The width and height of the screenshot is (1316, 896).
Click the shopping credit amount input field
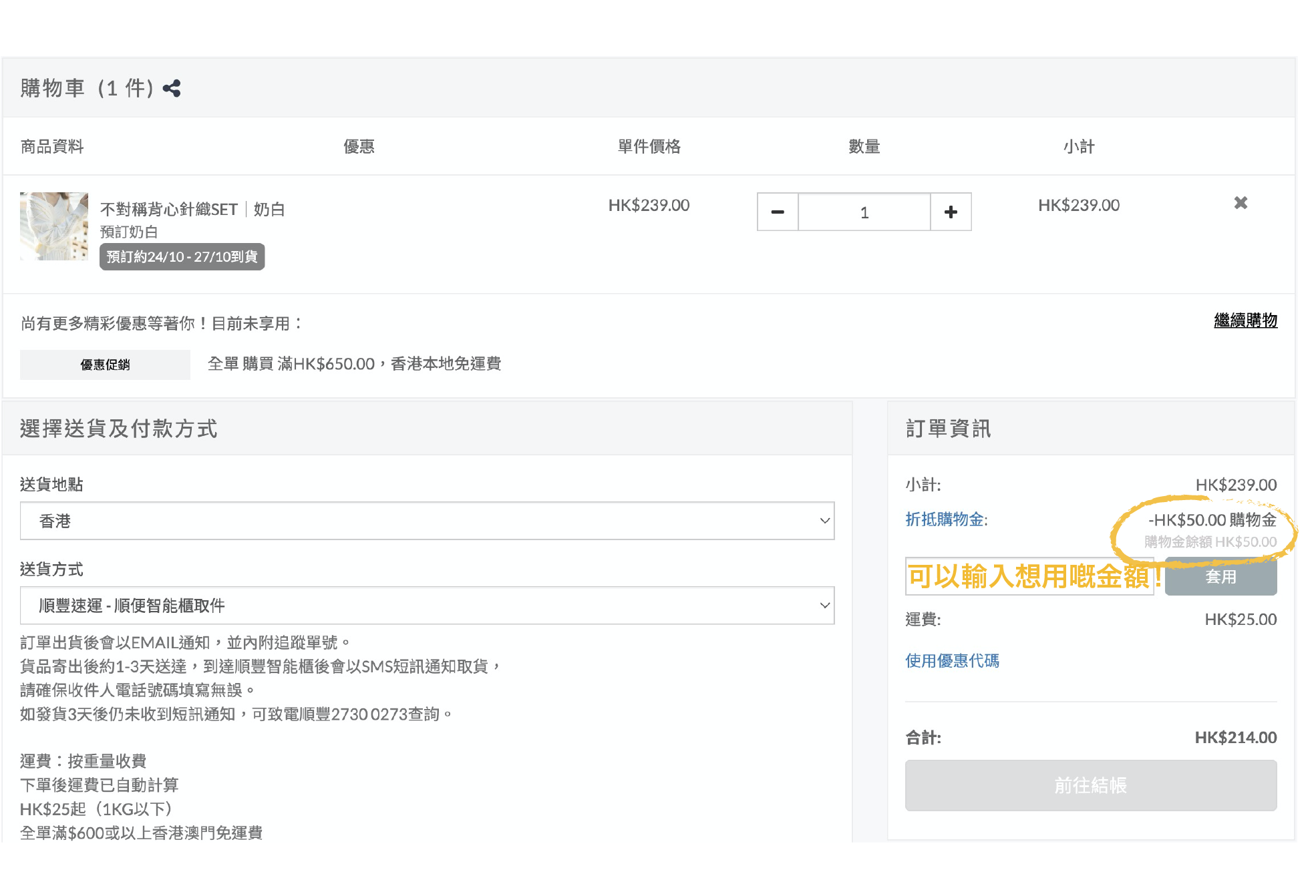(1029, 576)
